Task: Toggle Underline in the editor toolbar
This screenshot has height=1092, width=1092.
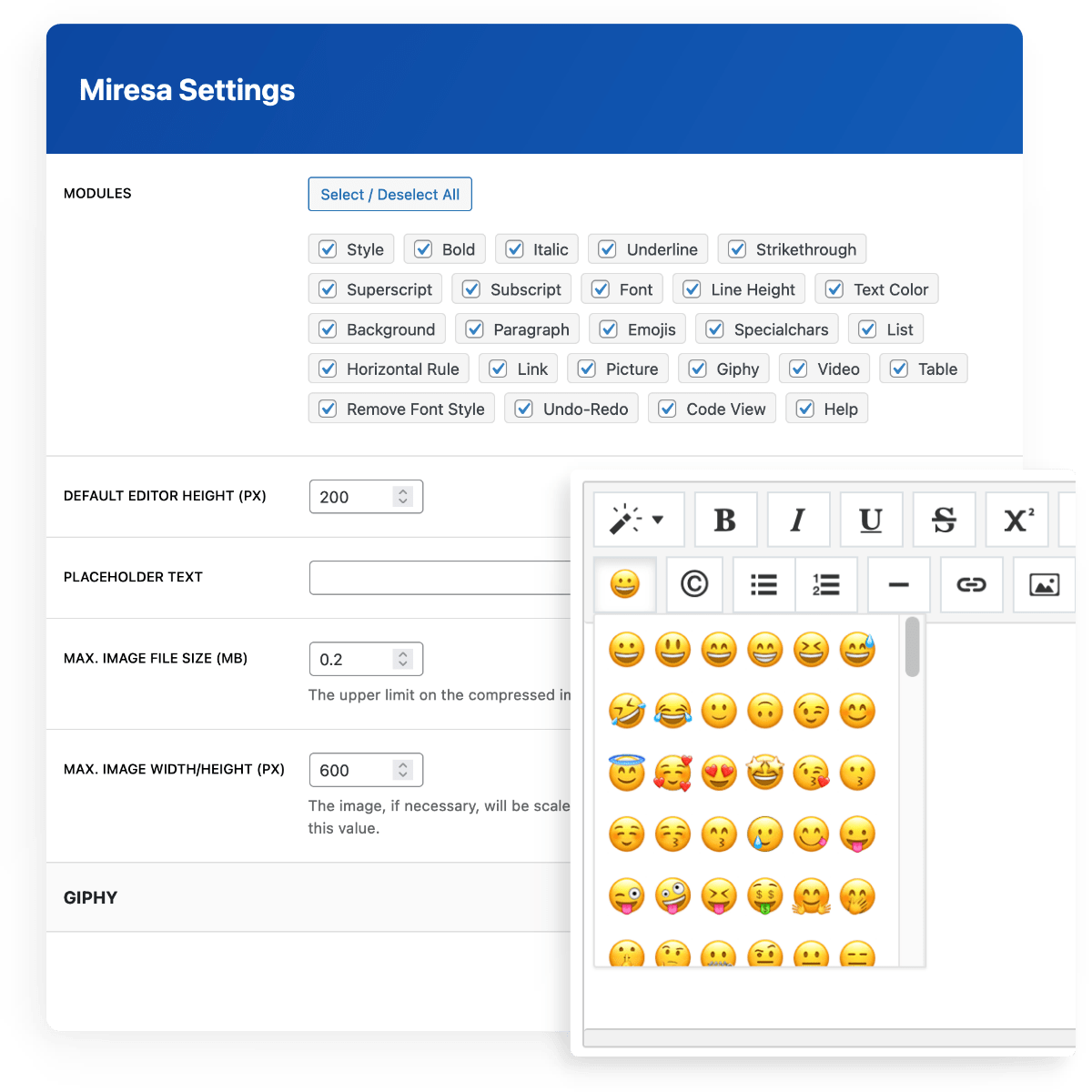Action: coord(871,520)
